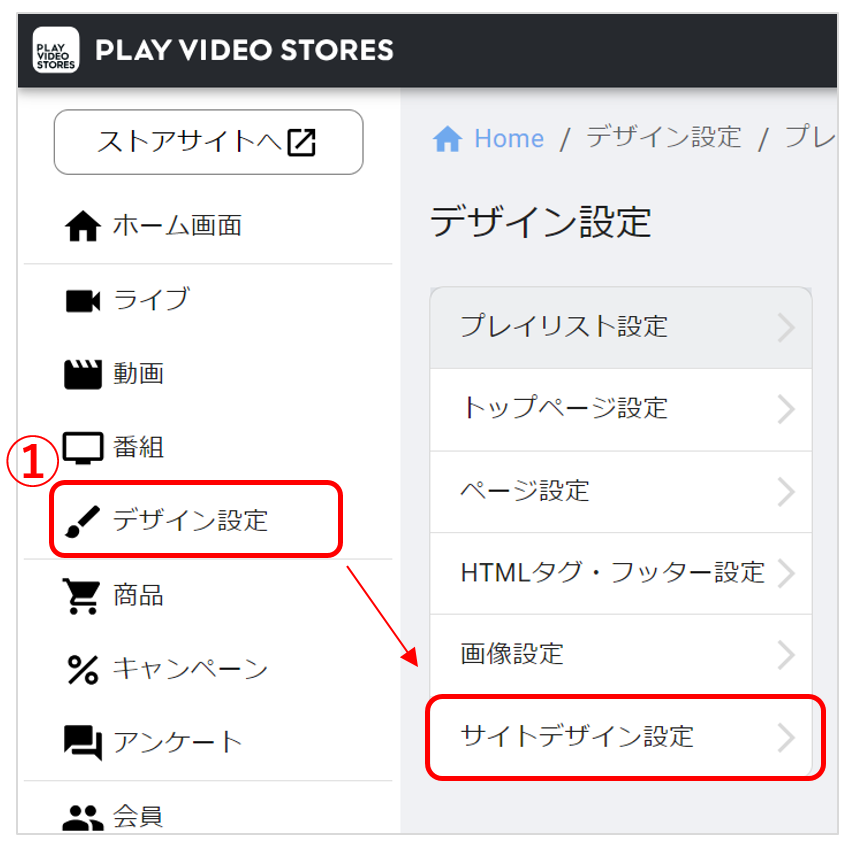Expand the プレイリスト設定 chevron
This screenshot has height=849, width=849.
pos(786,327)
